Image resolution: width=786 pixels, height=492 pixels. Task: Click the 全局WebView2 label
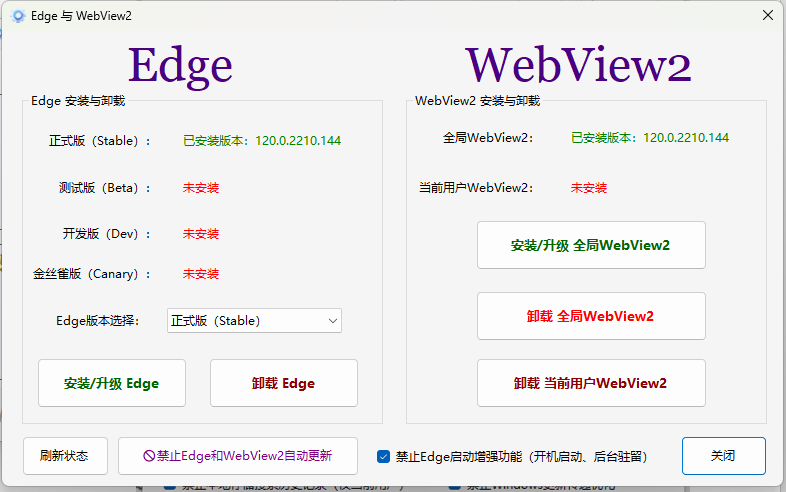click(x=488, y=138)
